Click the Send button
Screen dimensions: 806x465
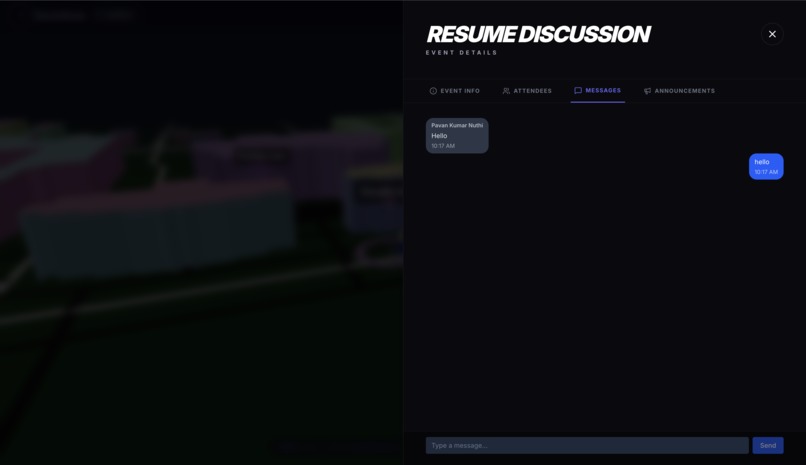(768, 445)
